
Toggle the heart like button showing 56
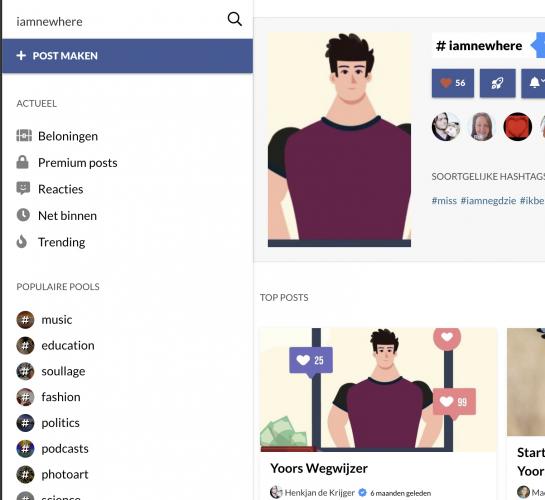coord(453,83)
